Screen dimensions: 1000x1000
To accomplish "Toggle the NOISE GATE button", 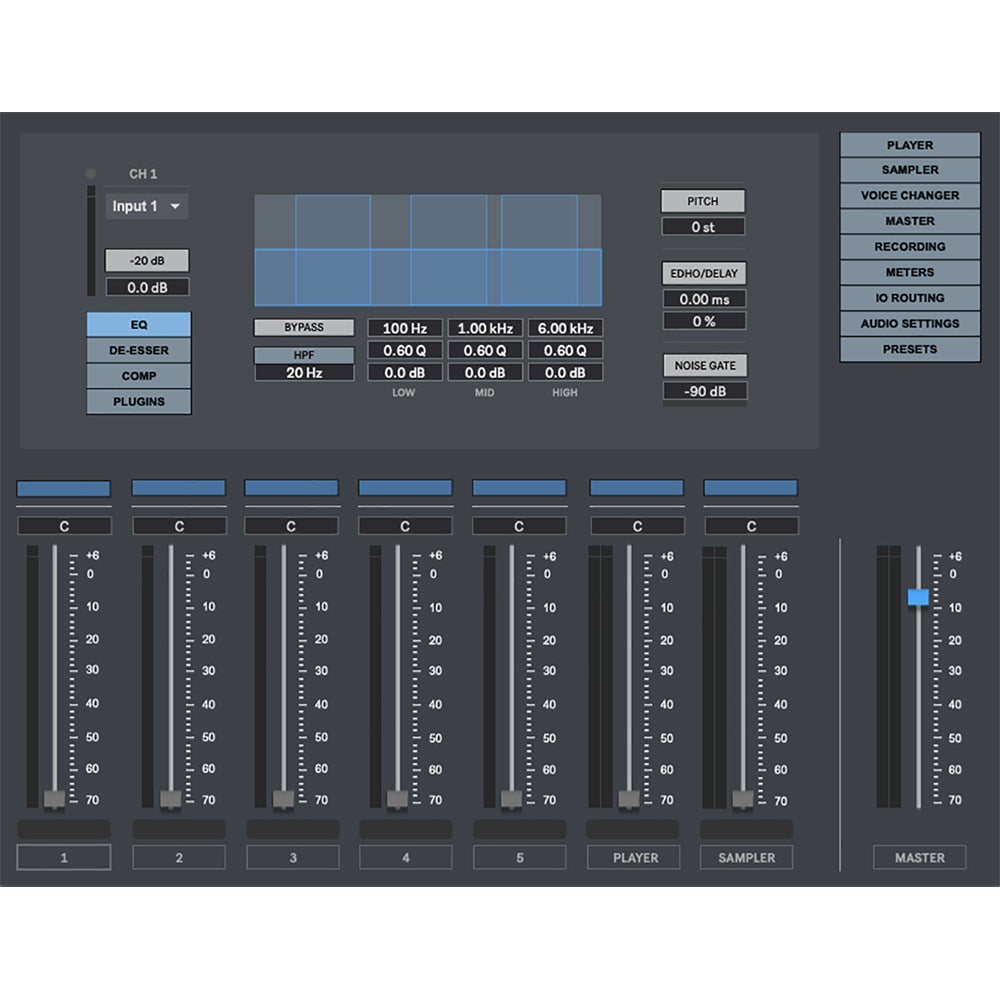I will 704,366.
